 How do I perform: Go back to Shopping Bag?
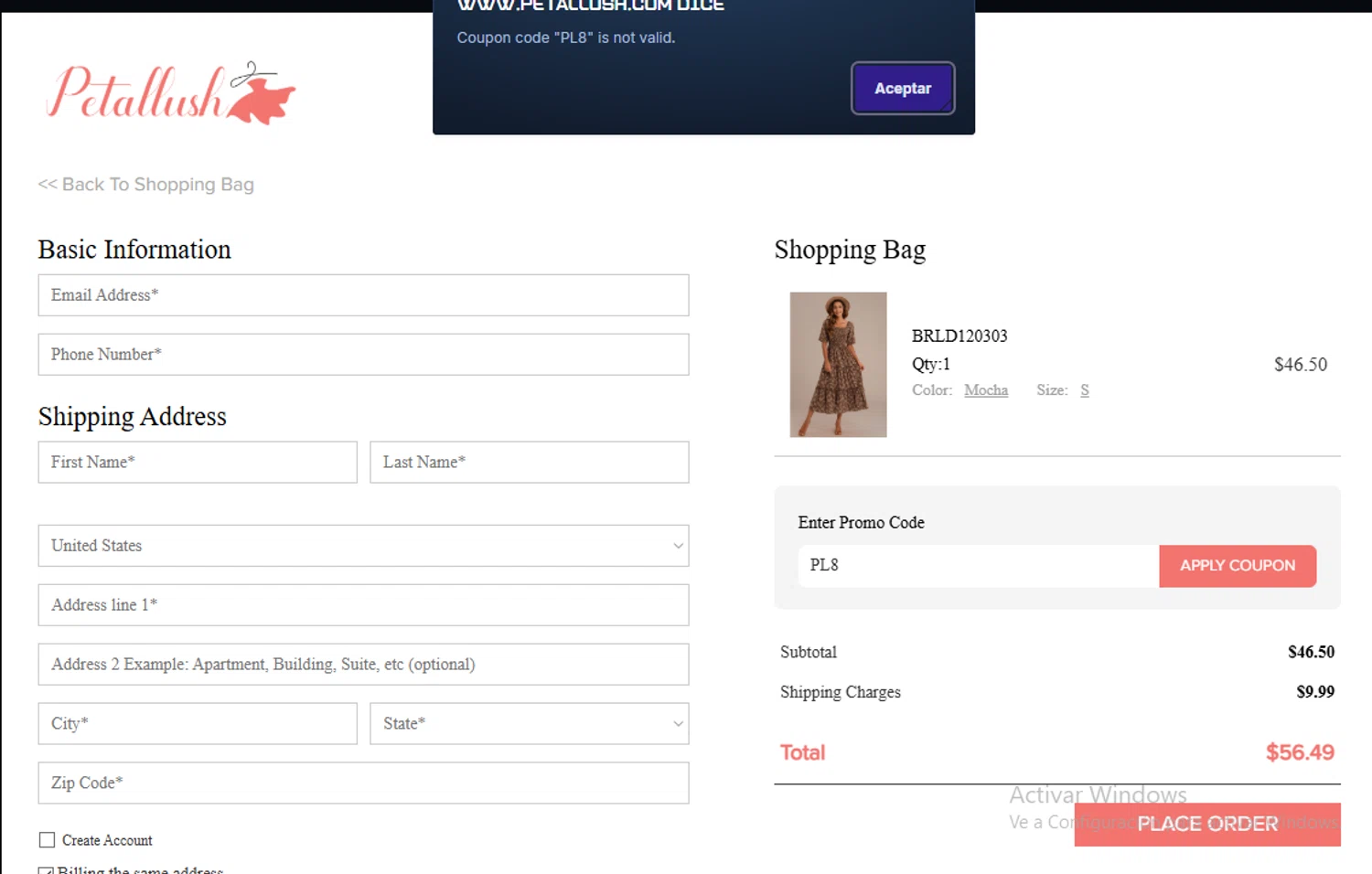tap(145, 185)
